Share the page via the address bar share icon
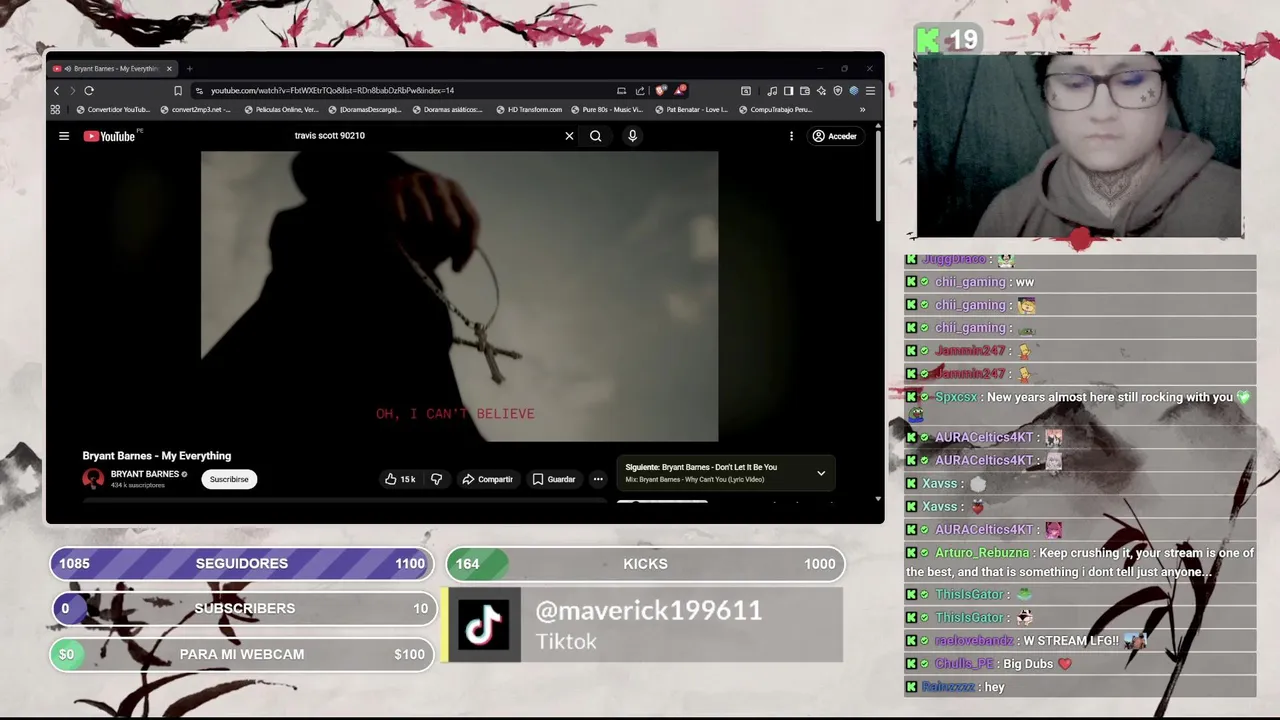Viewport: 1280px width, 720px height. point(640,90)
